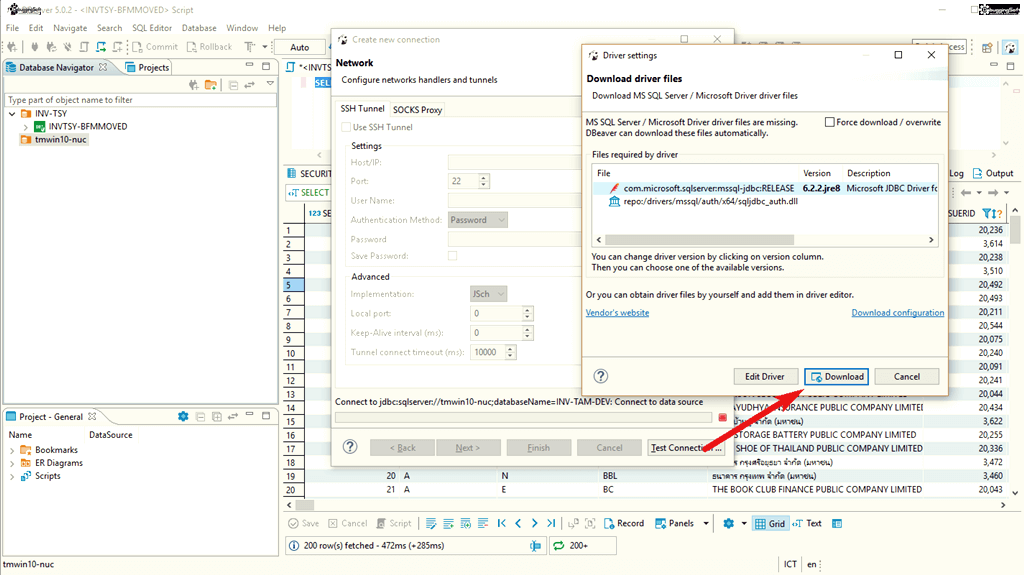Click the Add row icon in results toolbar
Viewport: 1024px width, 575px height.
click(x=449, y=523)
